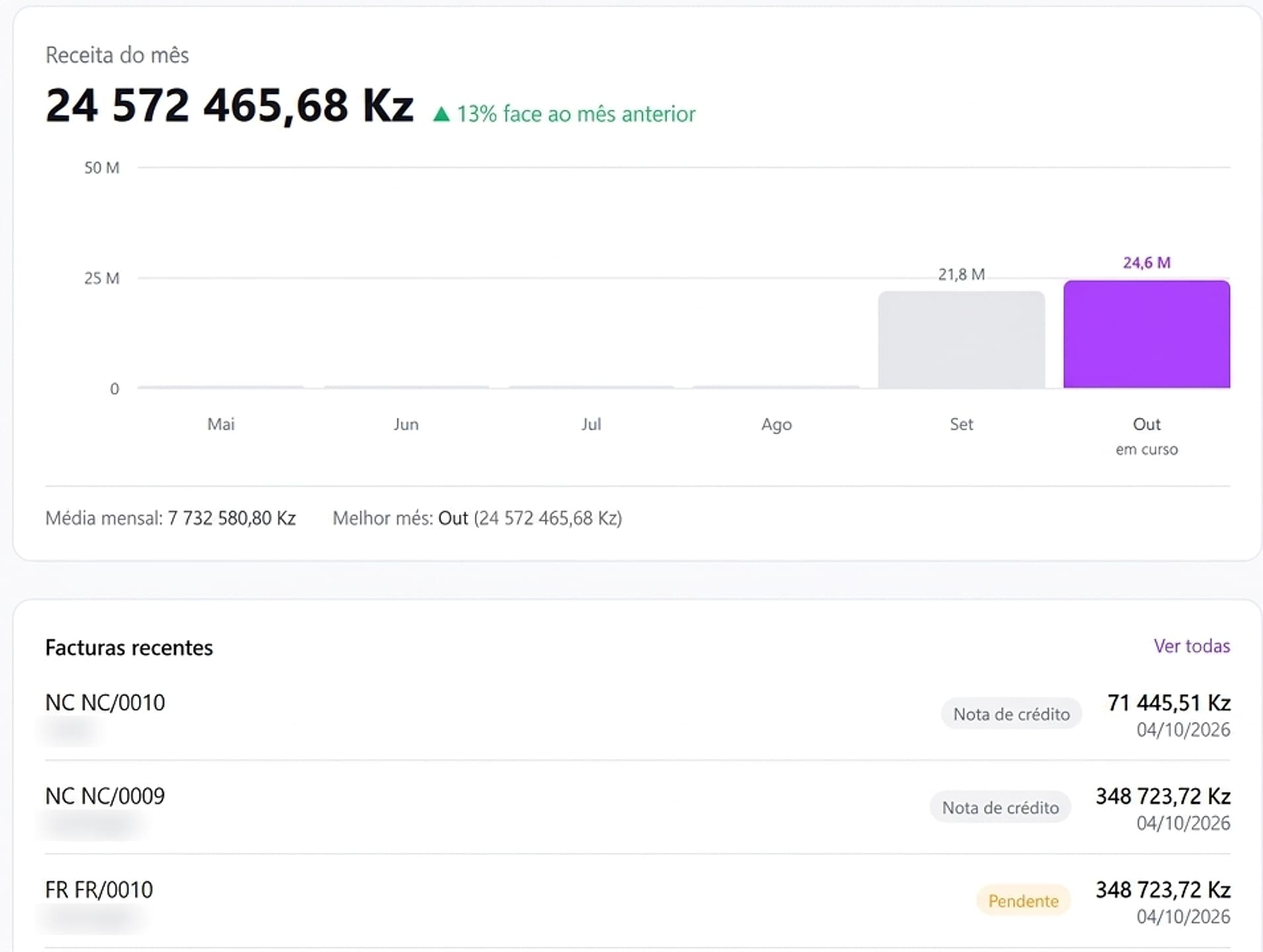Click Nota de crédito badge for NC/0009

pyautogui.click(x=1000, y=808)
